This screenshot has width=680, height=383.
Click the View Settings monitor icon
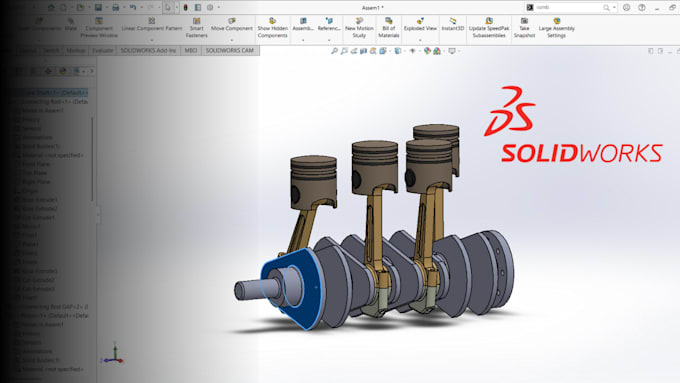click(x=452, y=51)
